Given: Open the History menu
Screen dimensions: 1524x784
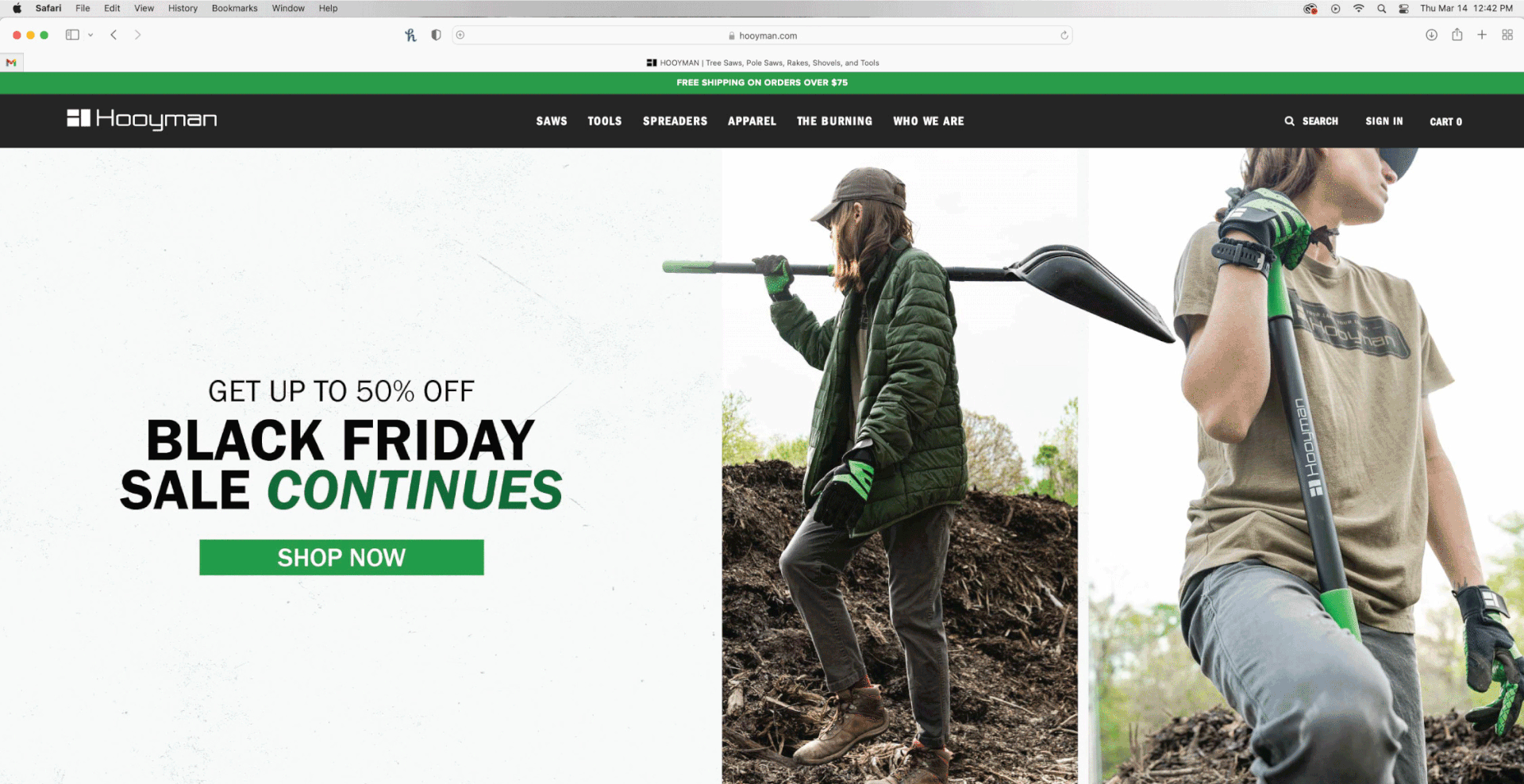Looking at the screenshot, I should [x=183, y=8].
